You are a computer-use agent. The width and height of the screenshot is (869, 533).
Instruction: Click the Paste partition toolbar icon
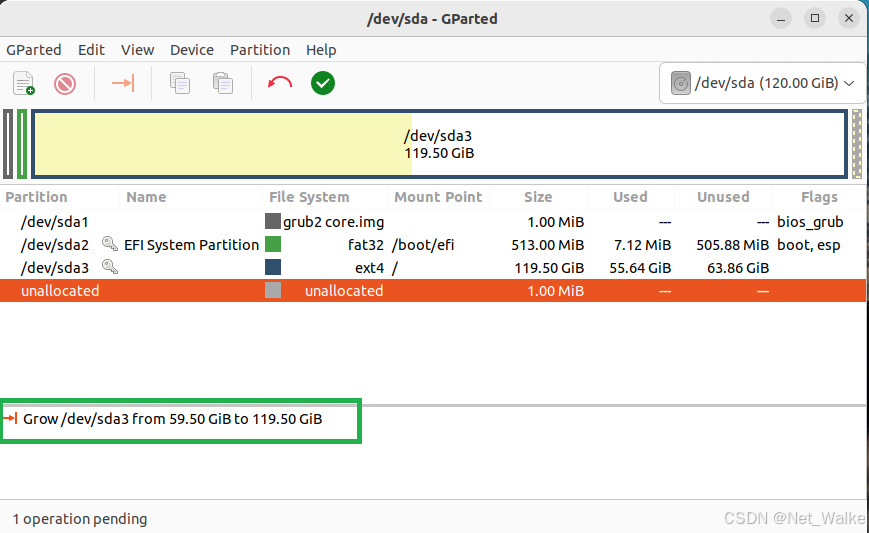(x=223, y=83)
